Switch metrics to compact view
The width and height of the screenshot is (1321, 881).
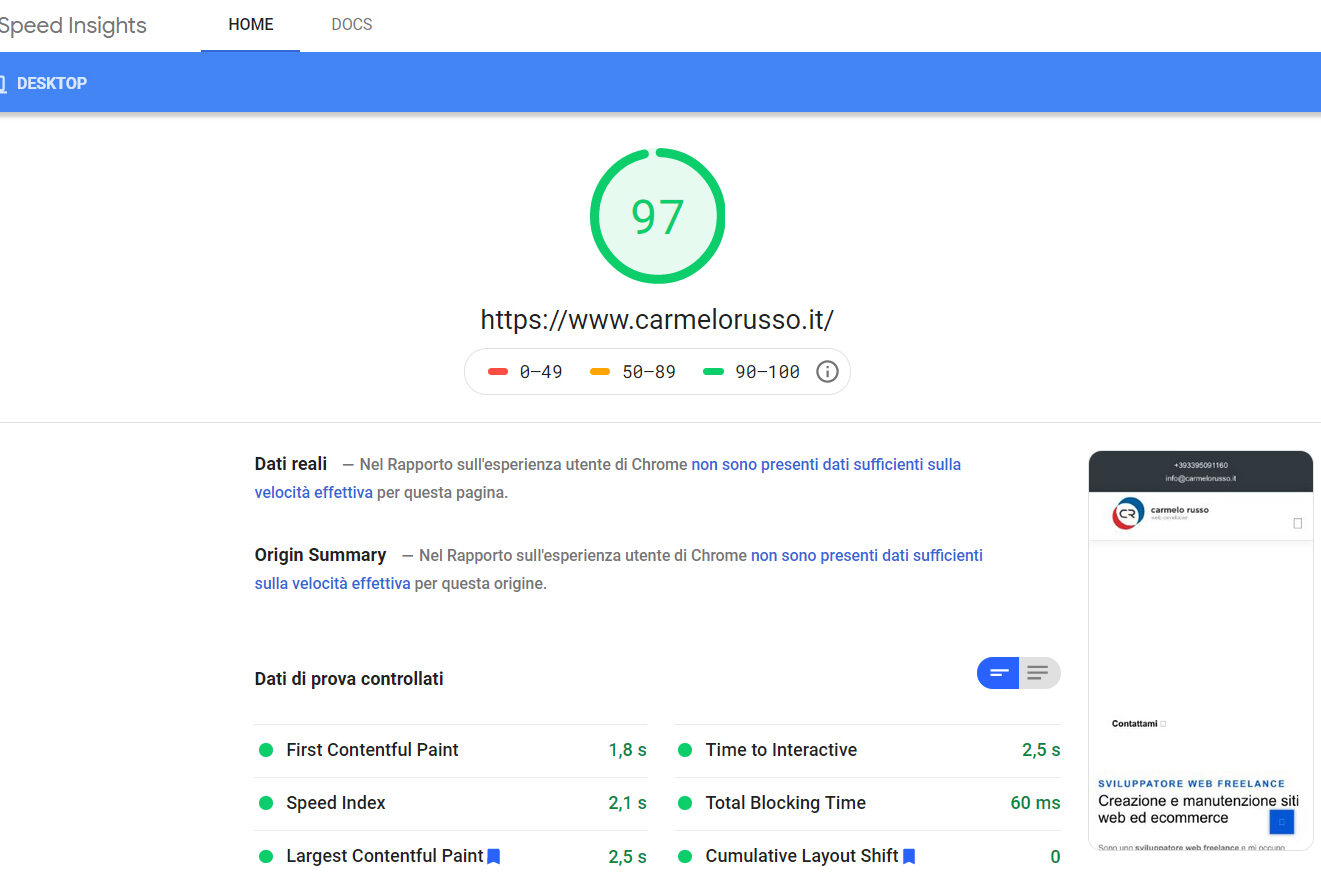tap(997, 673)
